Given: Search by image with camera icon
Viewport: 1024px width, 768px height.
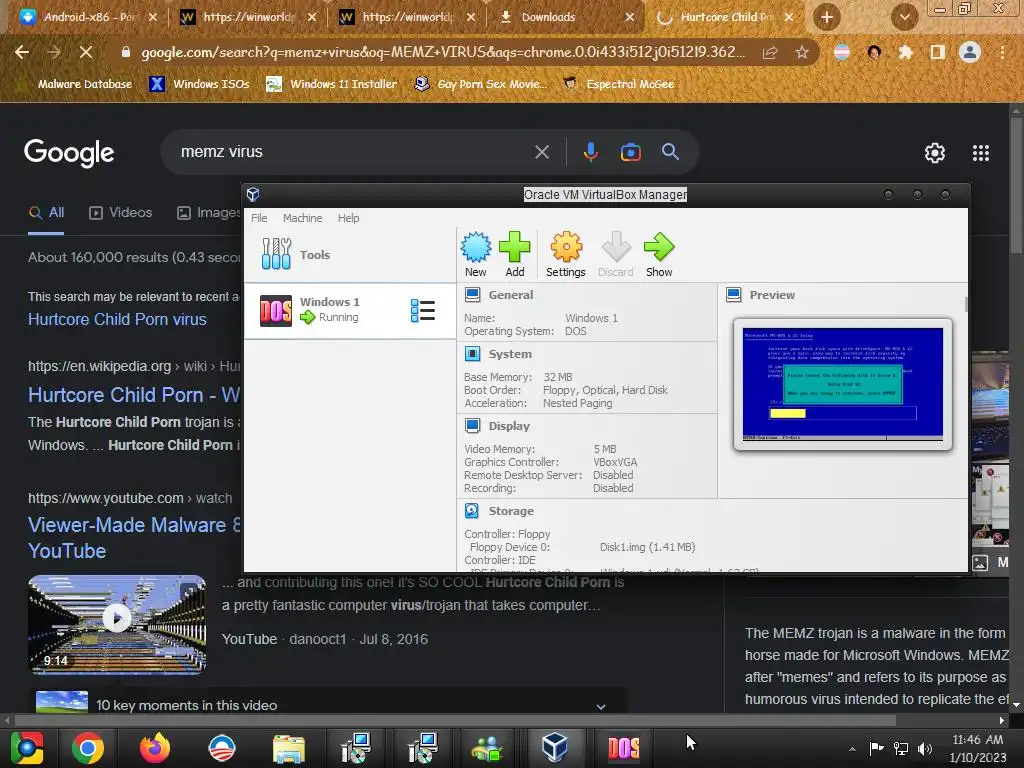Looking at the screenshot, I should tap(630, 152).
